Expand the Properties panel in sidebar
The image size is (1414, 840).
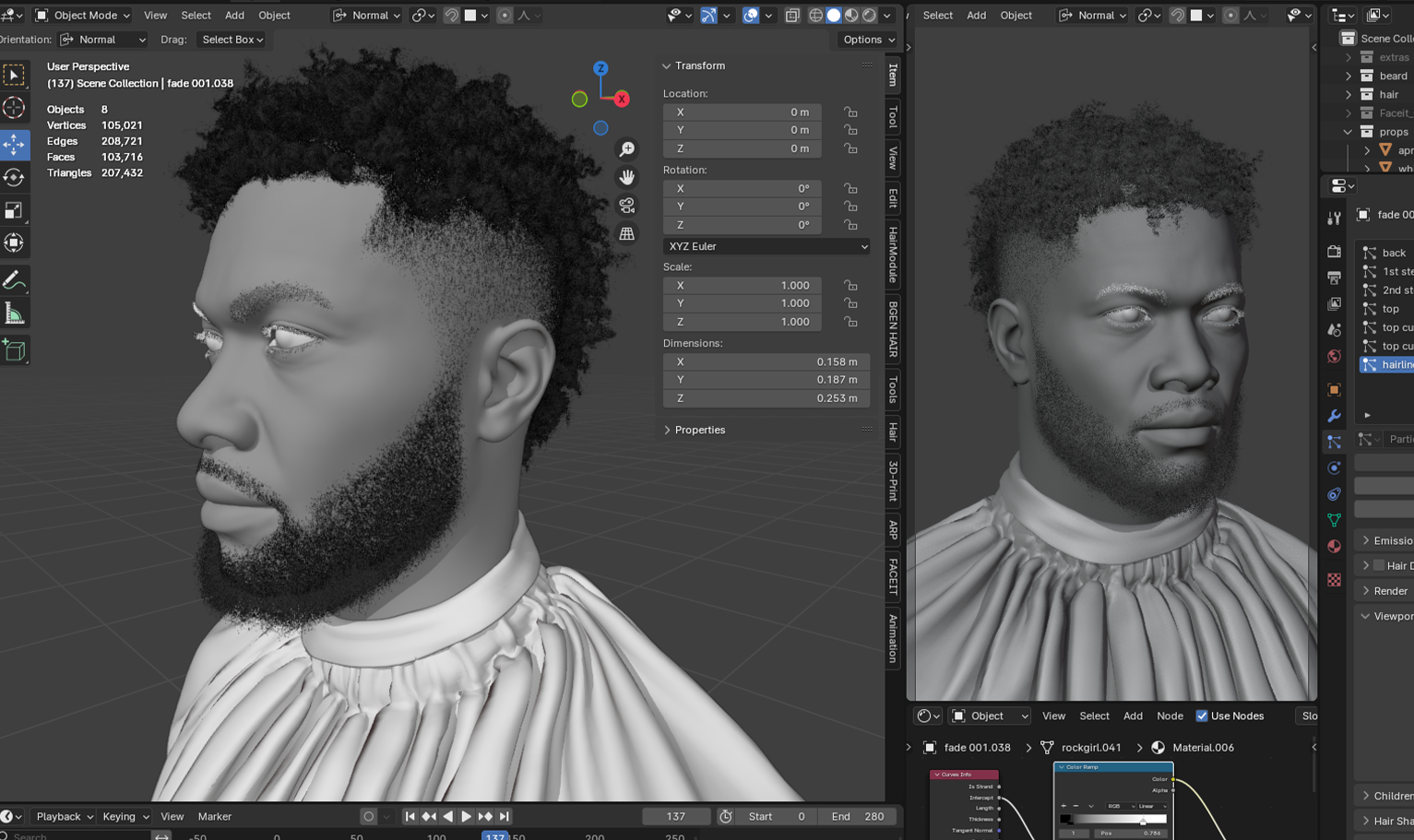pyautogui.click(x=667, y=430)
